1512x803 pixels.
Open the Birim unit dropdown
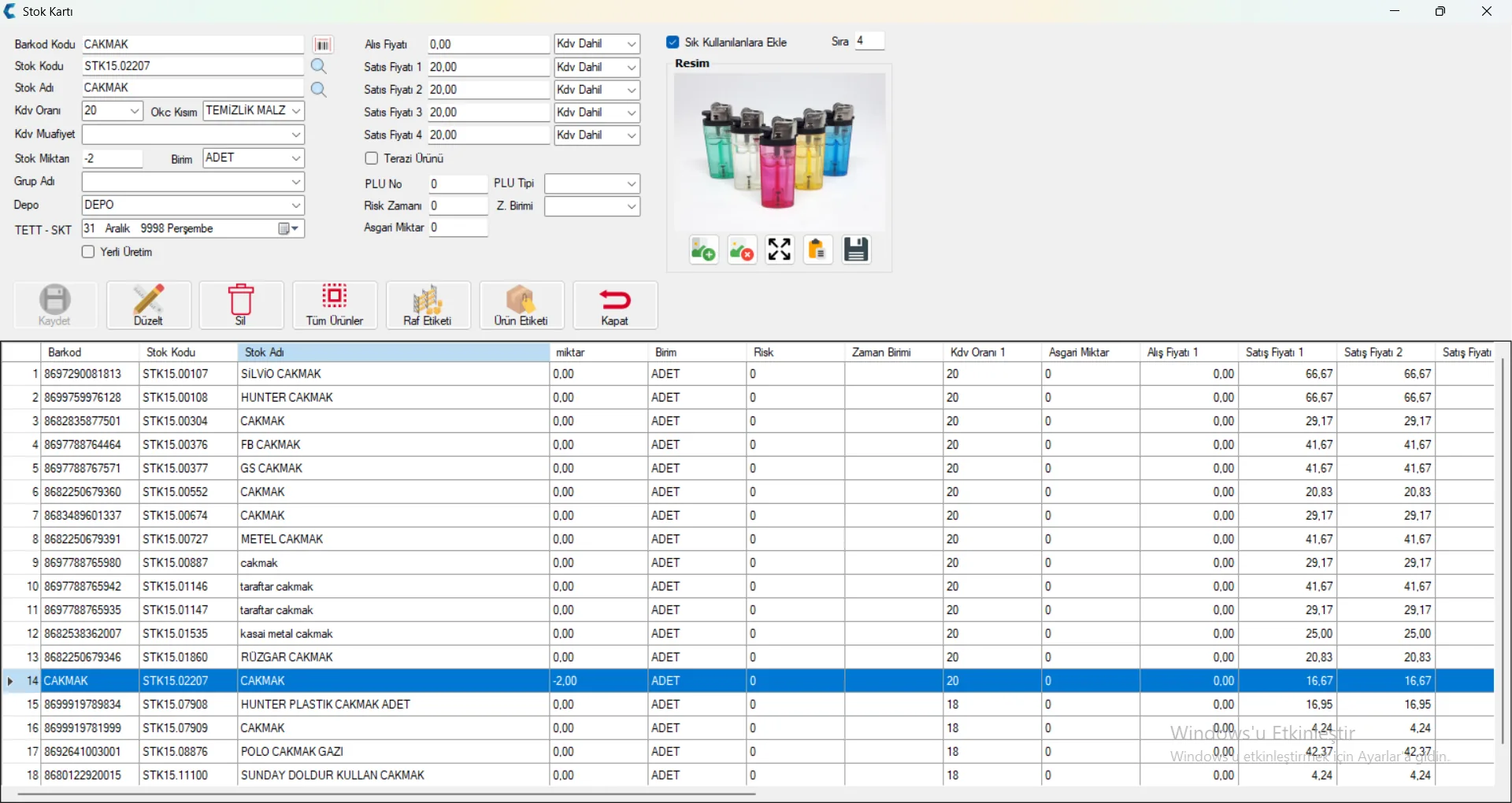click(296, 158)
